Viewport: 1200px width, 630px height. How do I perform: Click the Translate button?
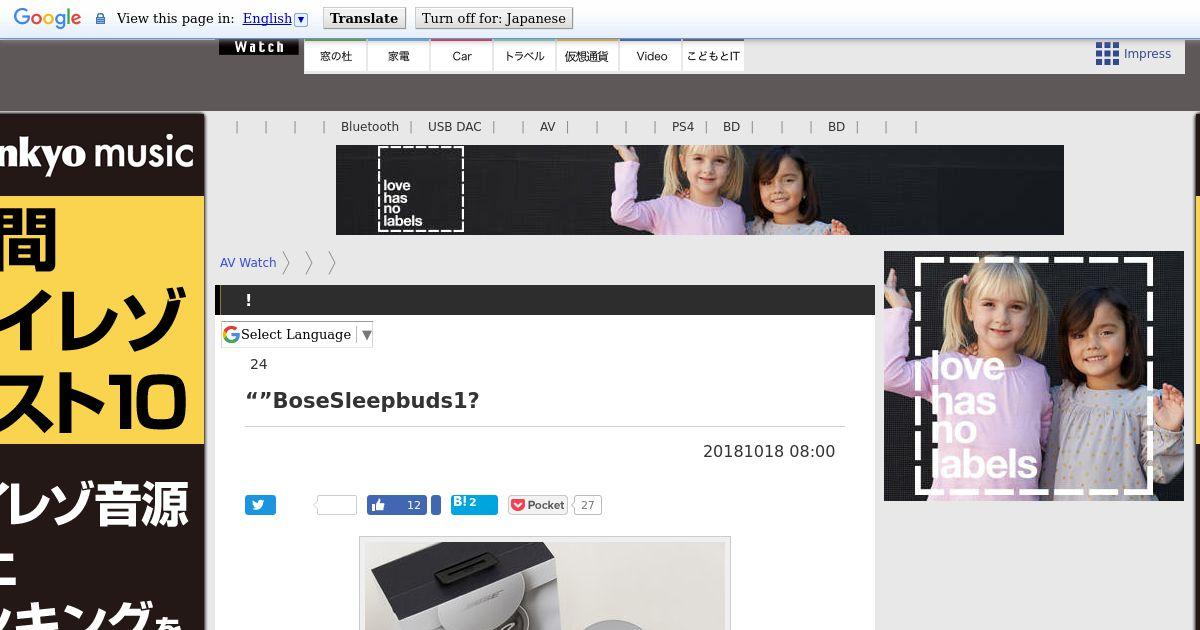click(x=364, y=18)
